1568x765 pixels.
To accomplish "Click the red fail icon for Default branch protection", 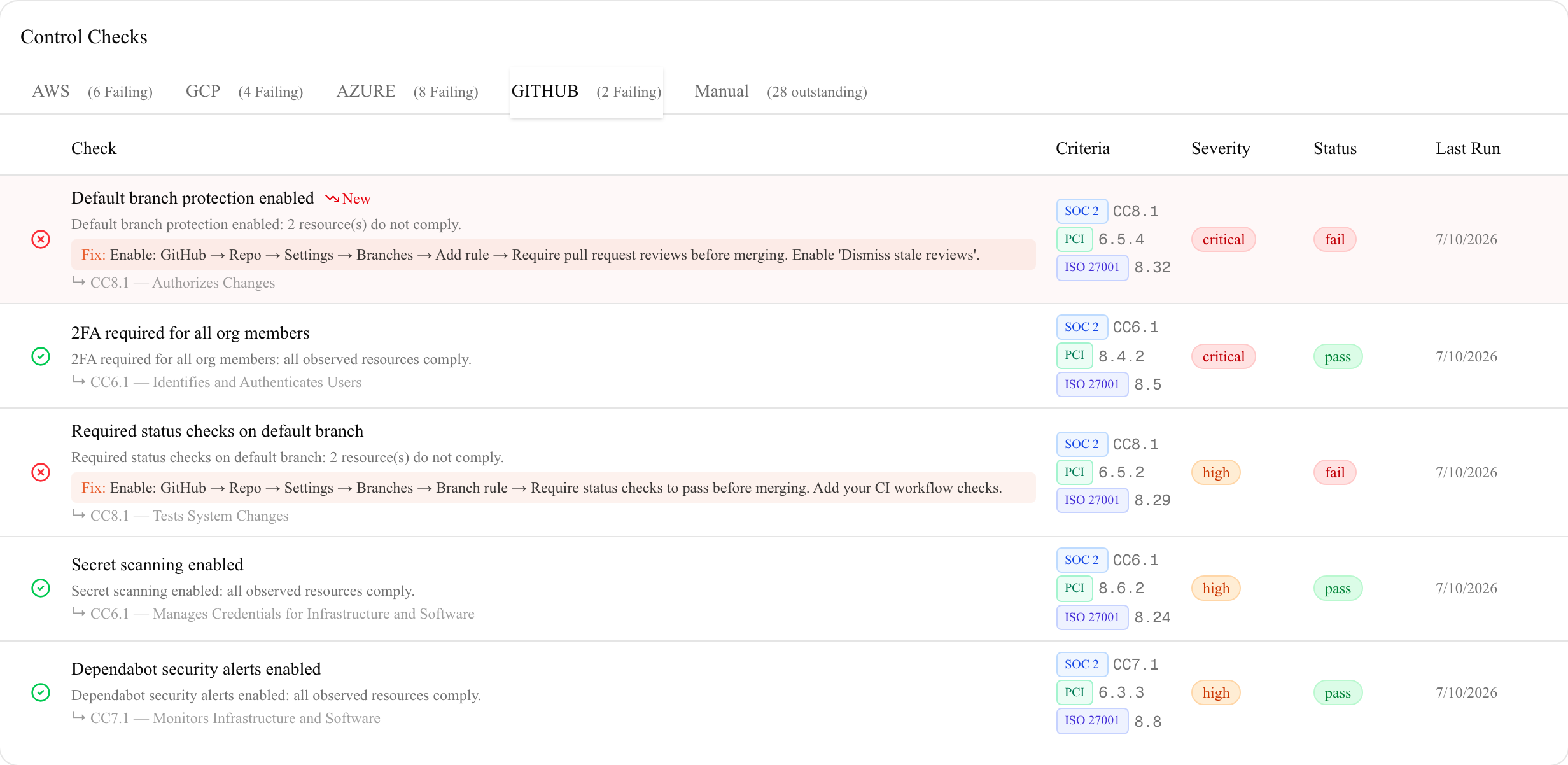I will click(41, 239).
